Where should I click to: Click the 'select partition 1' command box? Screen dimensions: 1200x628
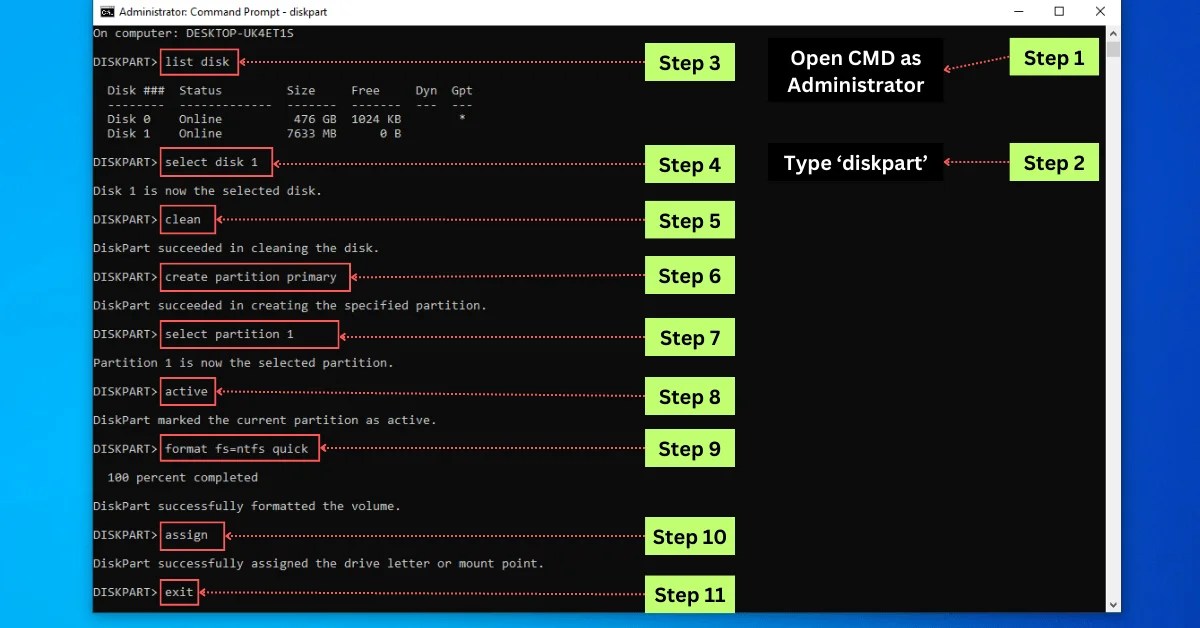click(x=248, y=334)
